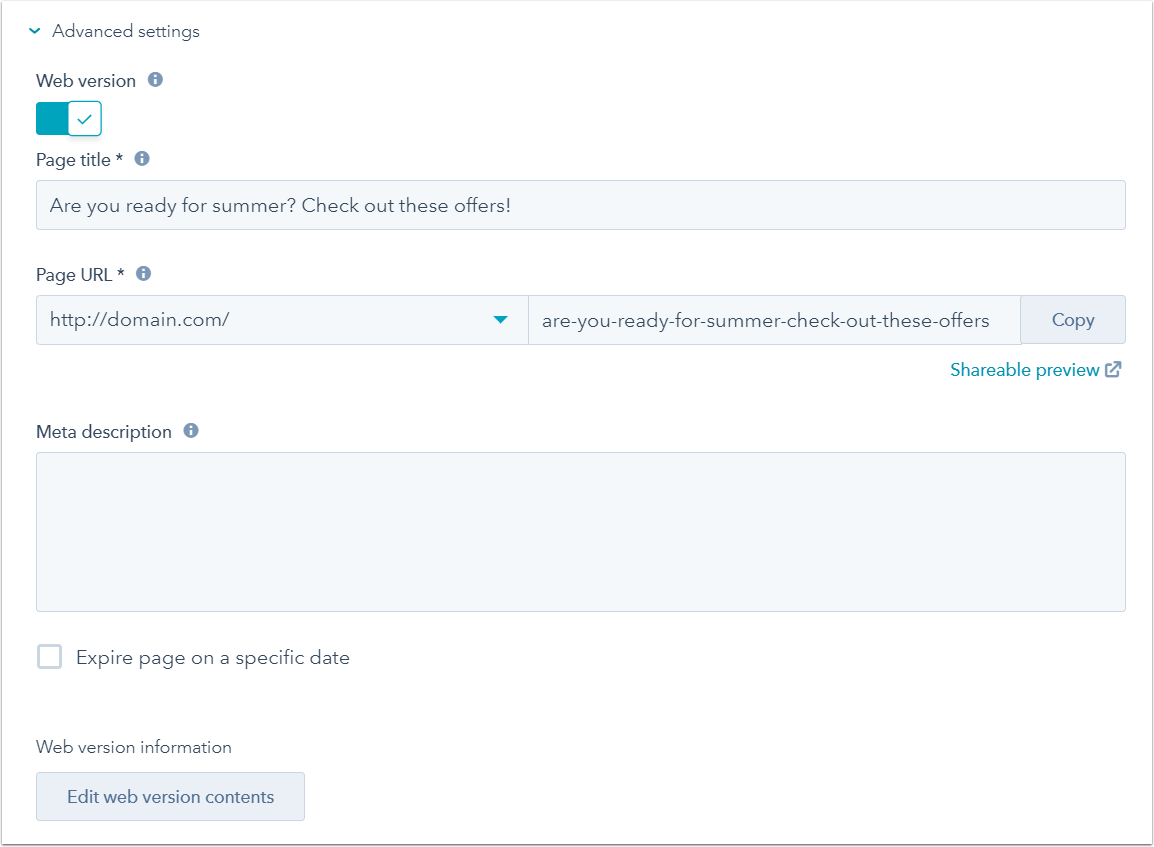Collapse the Advanced settings chevron
The height and width of the screenshot is (847, 1154).
(x=35, y=32)
